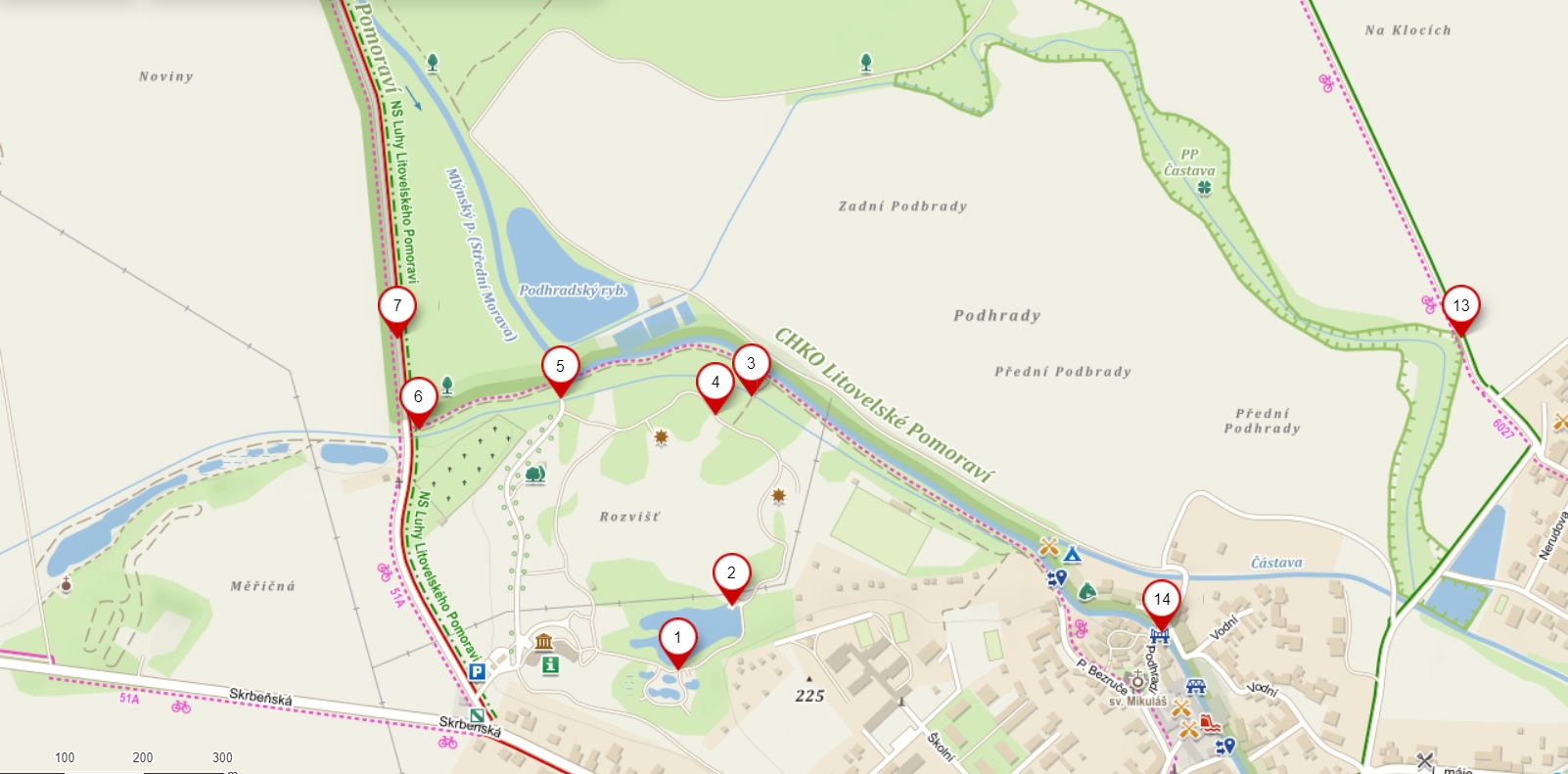Click the 225 elevation point
The width and height of the screenshot is (1568, 774).
(x=809, y=696)
